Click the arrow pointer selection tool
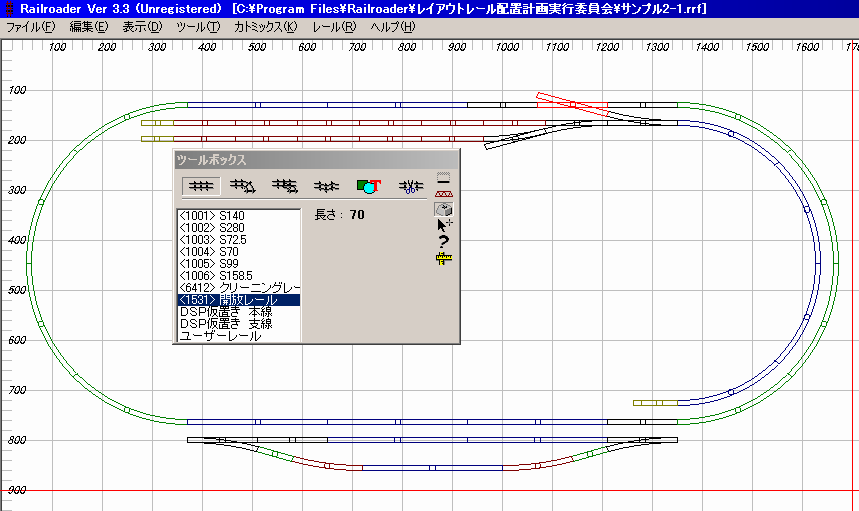Image resolution: width=859 pixels, height=511 pixels. pos(444,224)
